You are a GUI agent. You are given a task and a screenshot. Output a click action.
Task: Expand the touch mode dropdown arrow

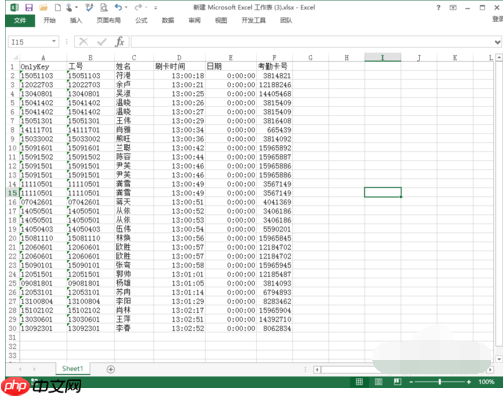click(76, 7)
